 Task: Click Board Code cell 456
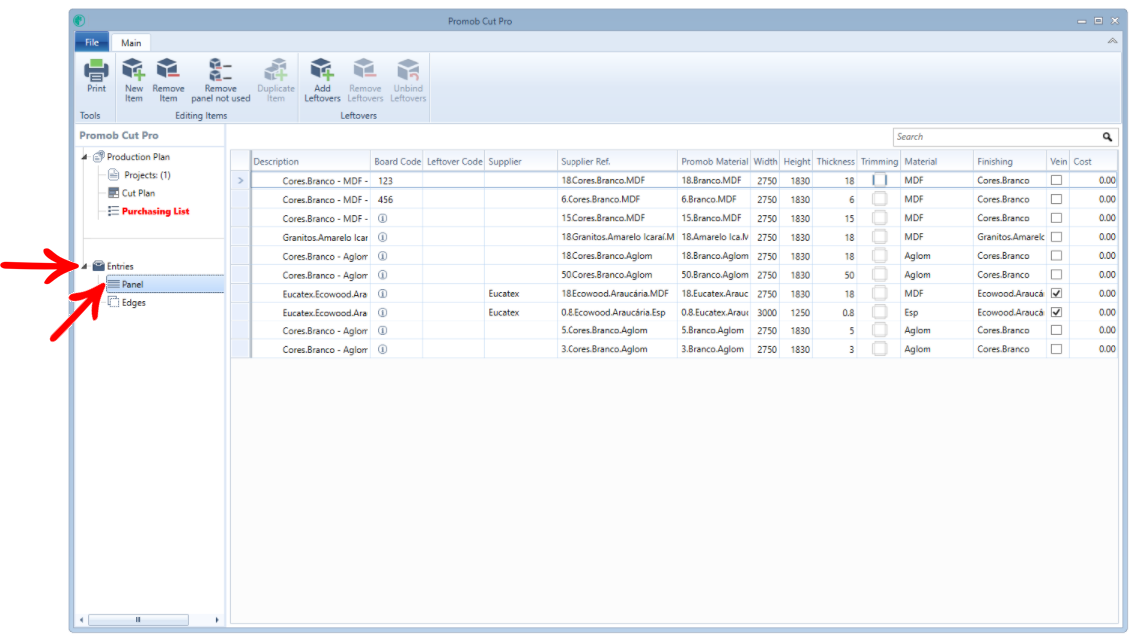(x=397, y=200)
